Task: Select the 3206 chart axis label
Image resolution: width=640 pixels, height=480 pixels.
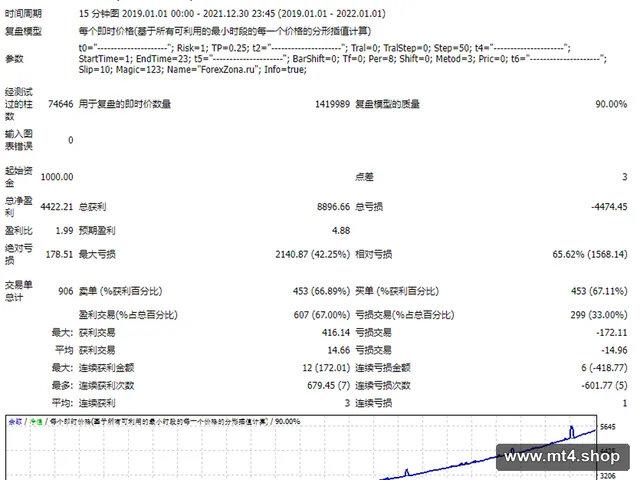Action: point(607,476)
